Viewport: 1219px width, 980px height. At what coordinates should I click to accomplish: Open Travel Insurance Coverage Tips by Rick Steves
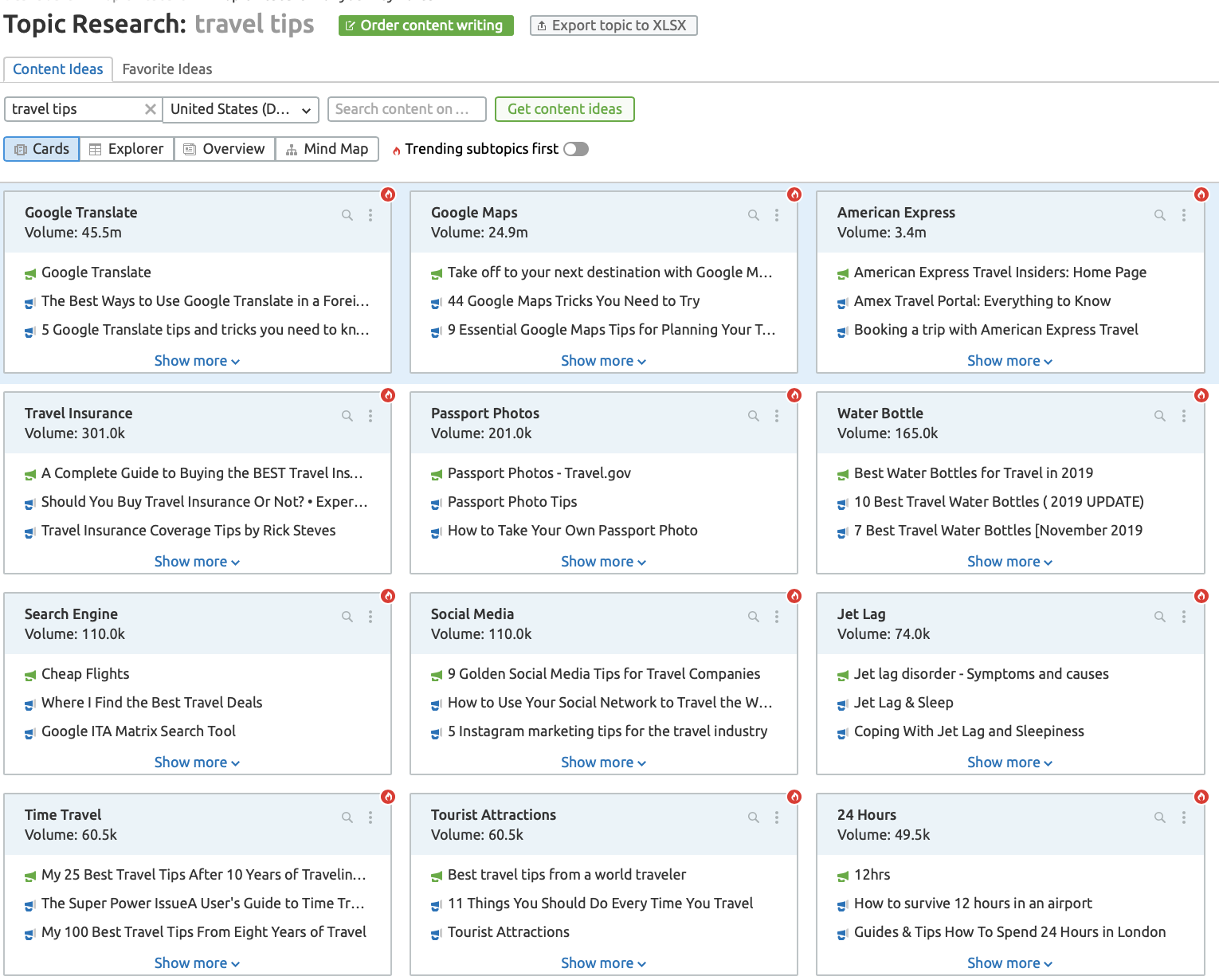[188, 531]
